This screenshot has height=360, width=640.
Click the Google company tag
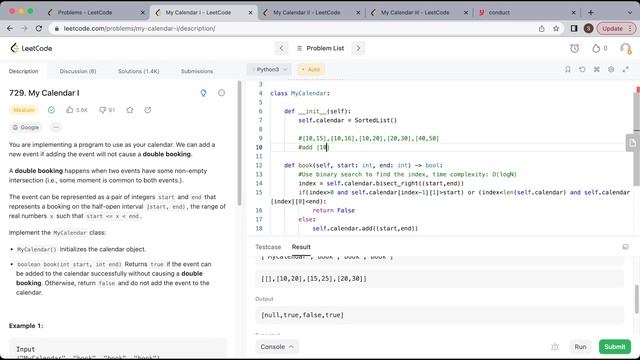pyautogui.click(x=25, y=127)
